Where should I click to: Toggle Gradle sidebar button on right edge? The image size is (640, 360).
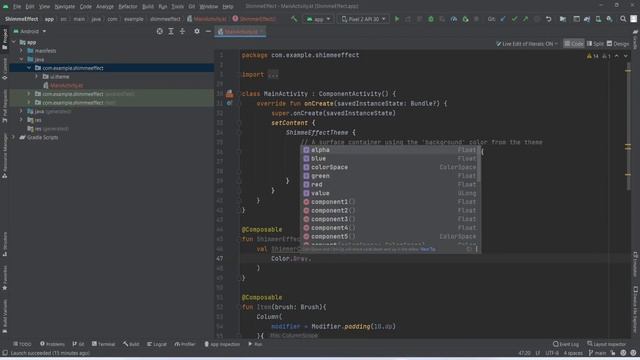point(636,40)
